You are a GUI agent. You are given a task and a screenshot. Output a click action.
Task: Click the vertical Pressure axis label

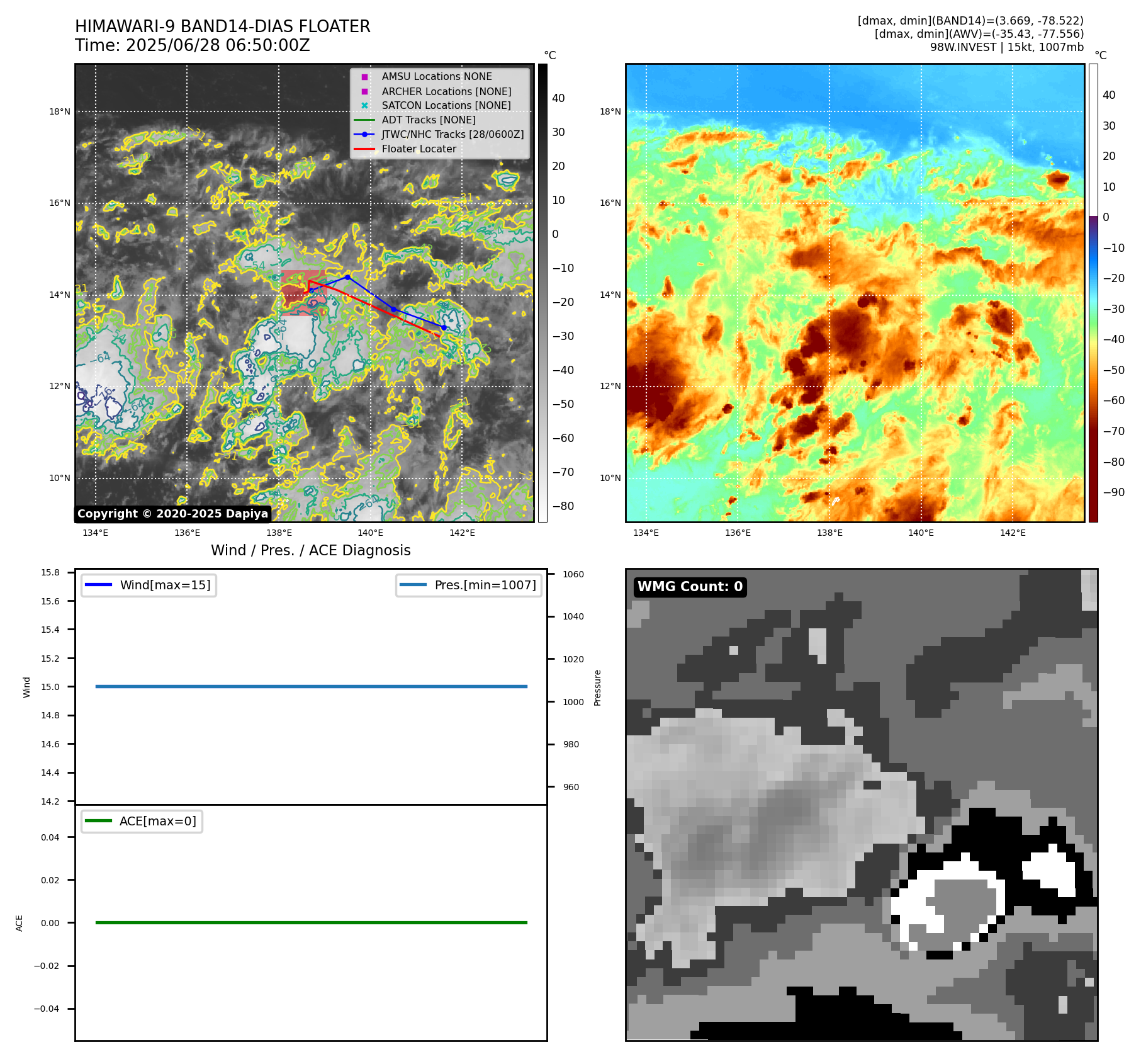(597, 688)
